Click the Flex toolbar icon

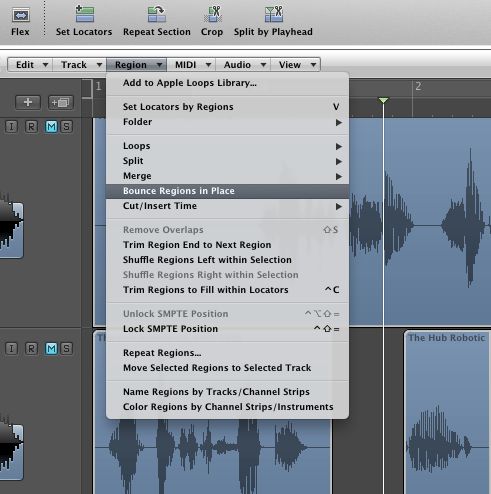21,15
